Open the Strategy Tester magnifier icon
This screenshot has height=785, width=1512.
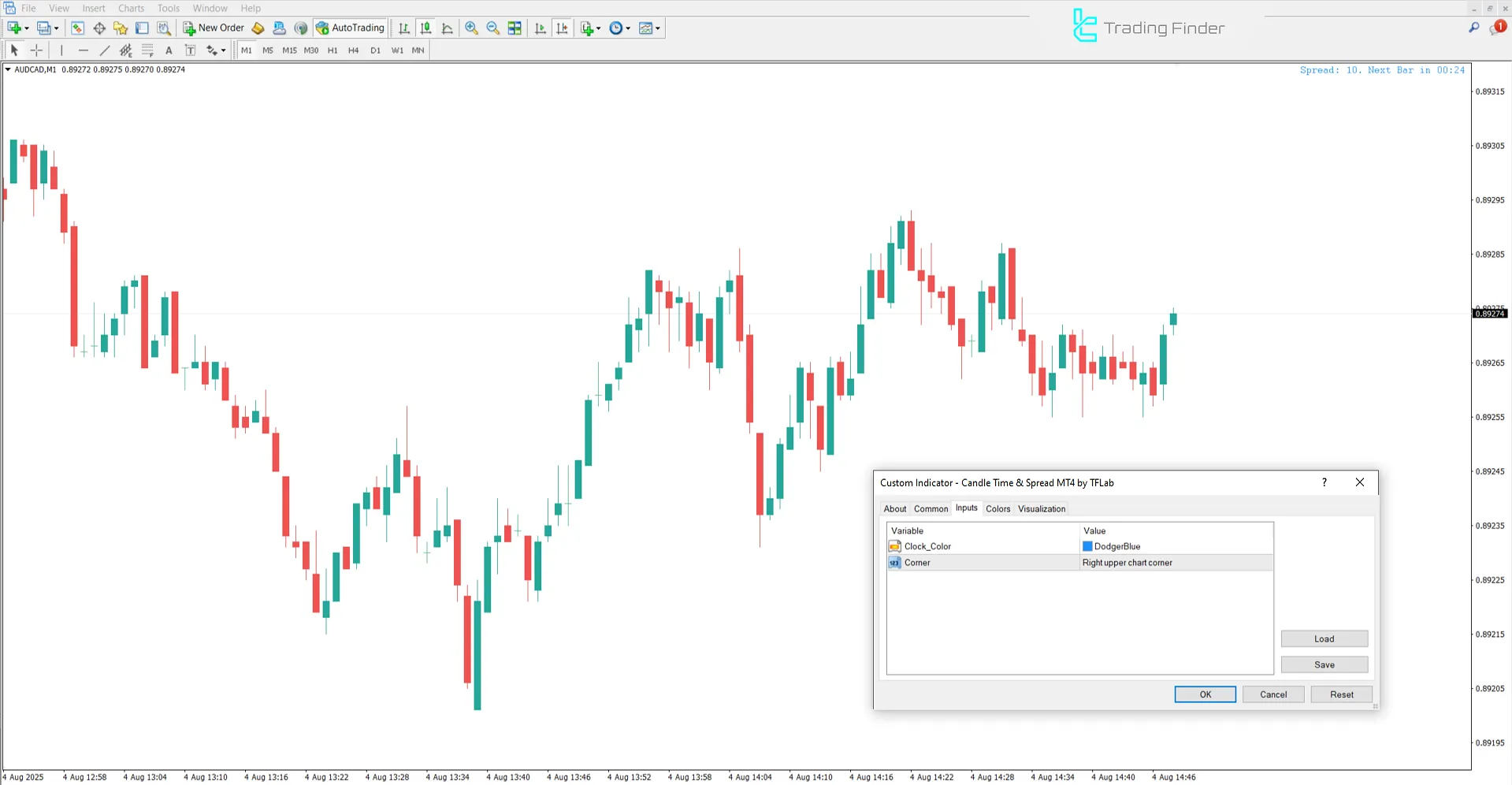tap(164, 28)
